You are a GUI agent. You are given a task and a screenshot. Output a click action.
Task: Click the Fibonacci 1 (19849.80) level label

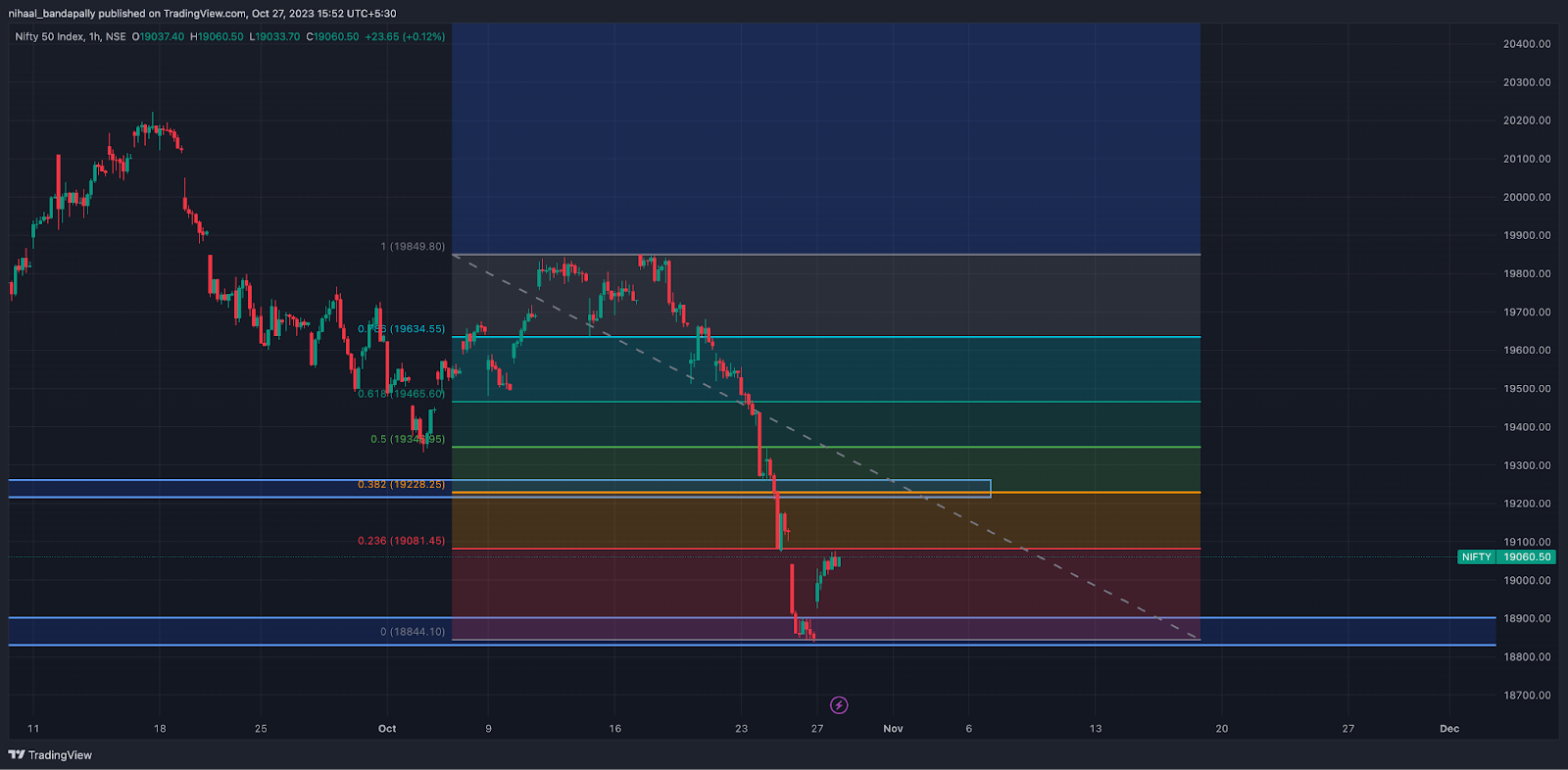click(413, 247)
